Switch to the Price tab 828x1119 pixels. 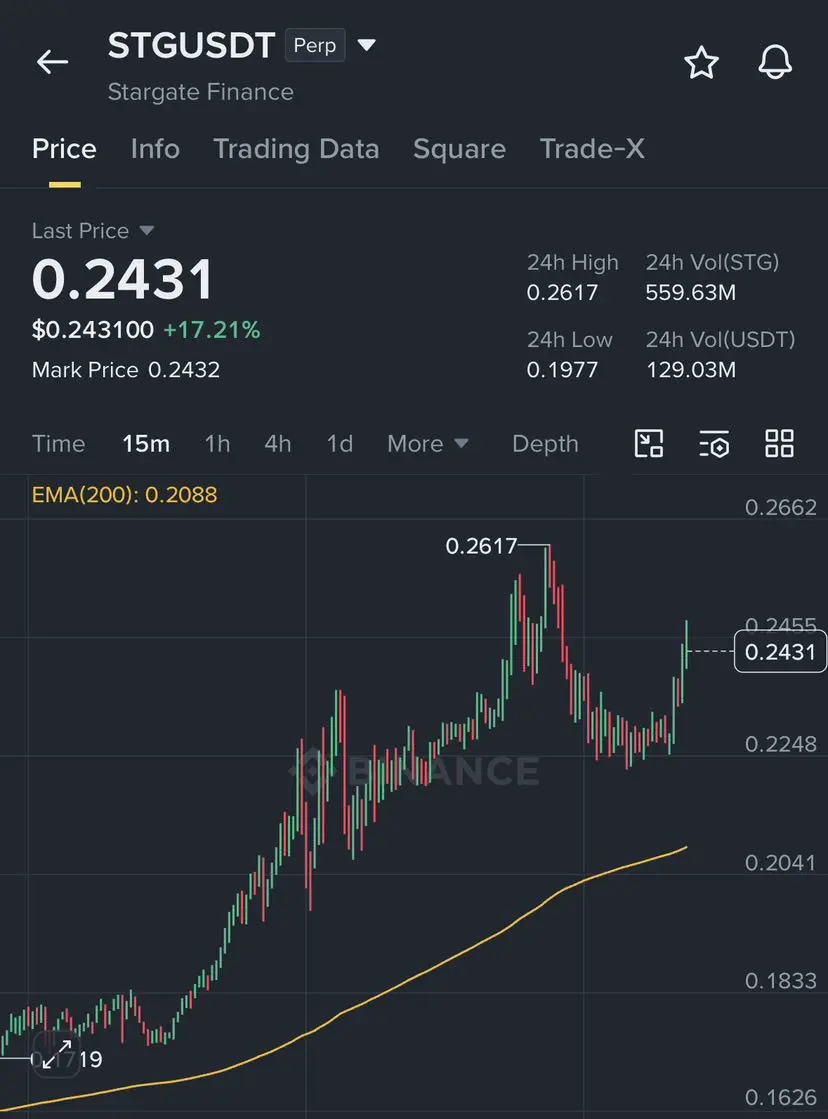point(64,148)
